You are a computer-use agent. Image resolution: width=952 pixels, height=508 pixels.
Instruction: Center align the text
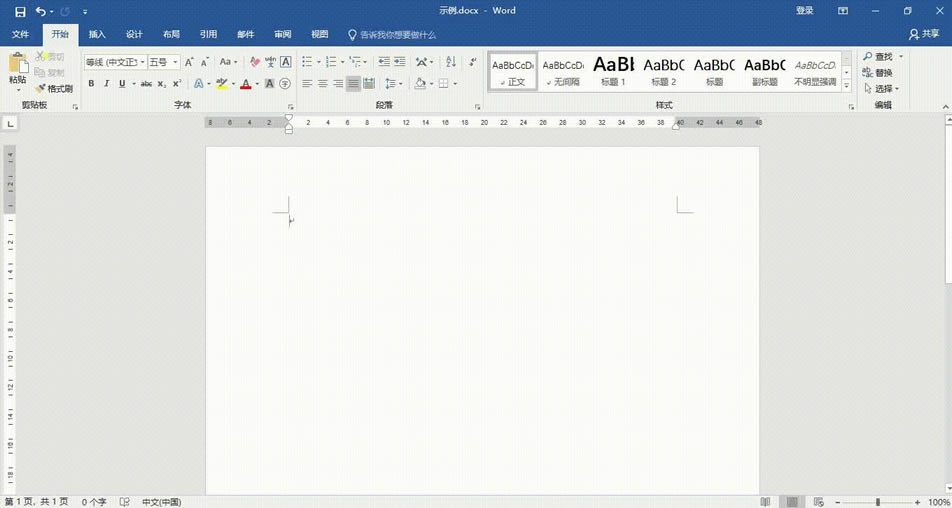322,84
